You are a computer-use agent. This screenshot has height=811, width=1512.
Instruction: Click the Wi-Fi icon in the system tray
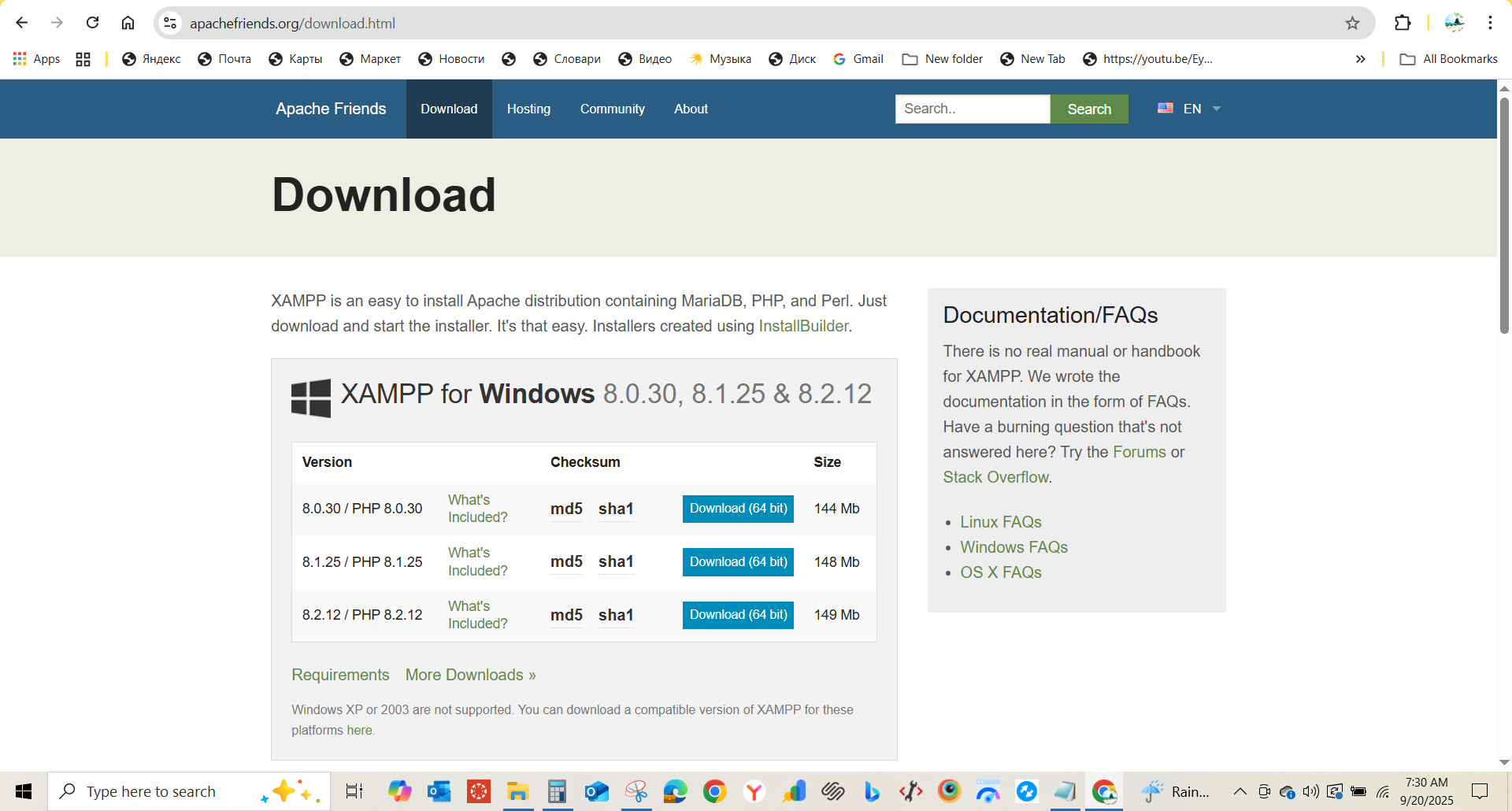click(1384, 791)
